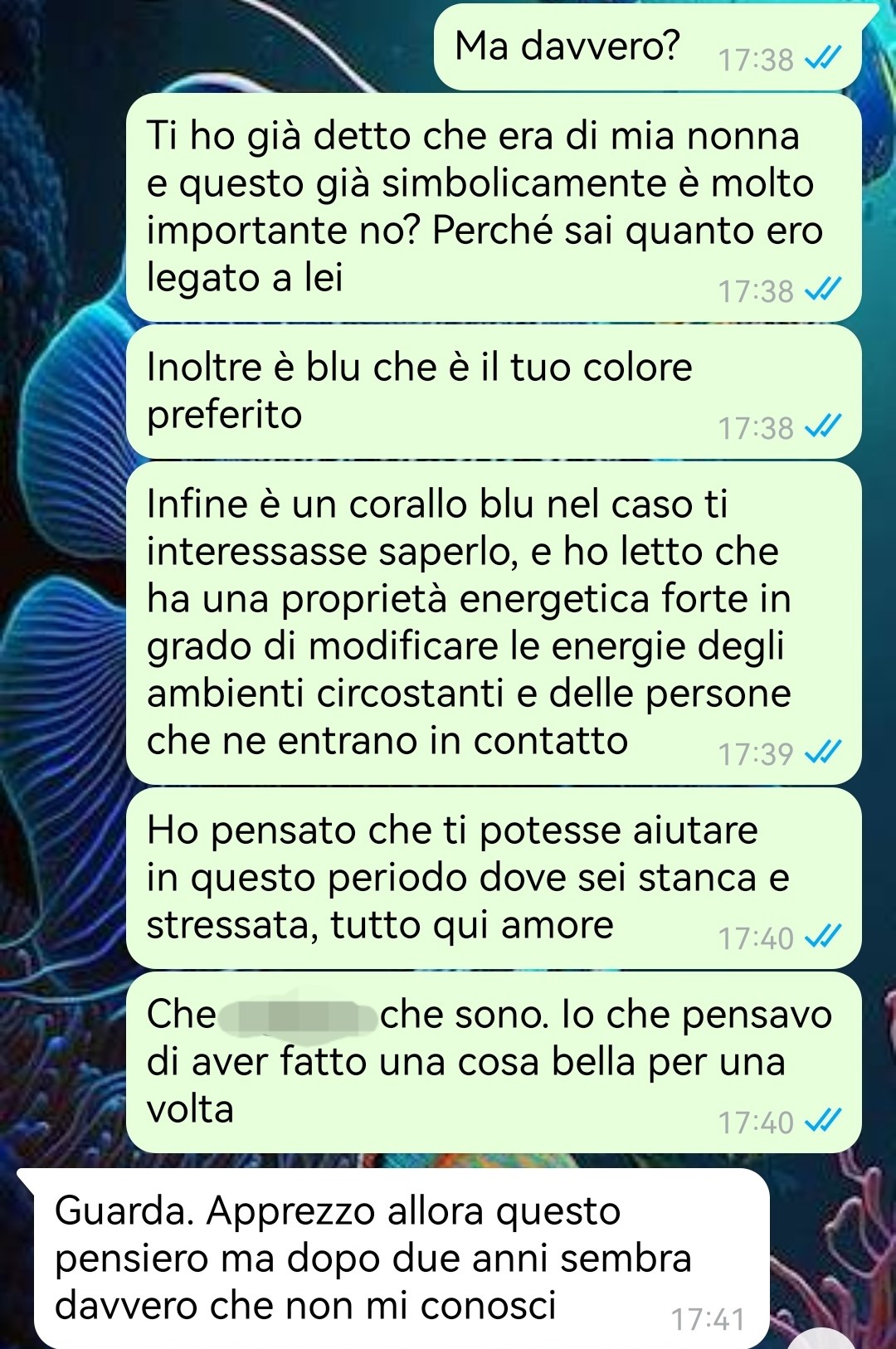This screenshot has width=896, height=1349.
Task: Select received message "Guarda. Apprezzo allora questo"
Action: point(402,1258)
